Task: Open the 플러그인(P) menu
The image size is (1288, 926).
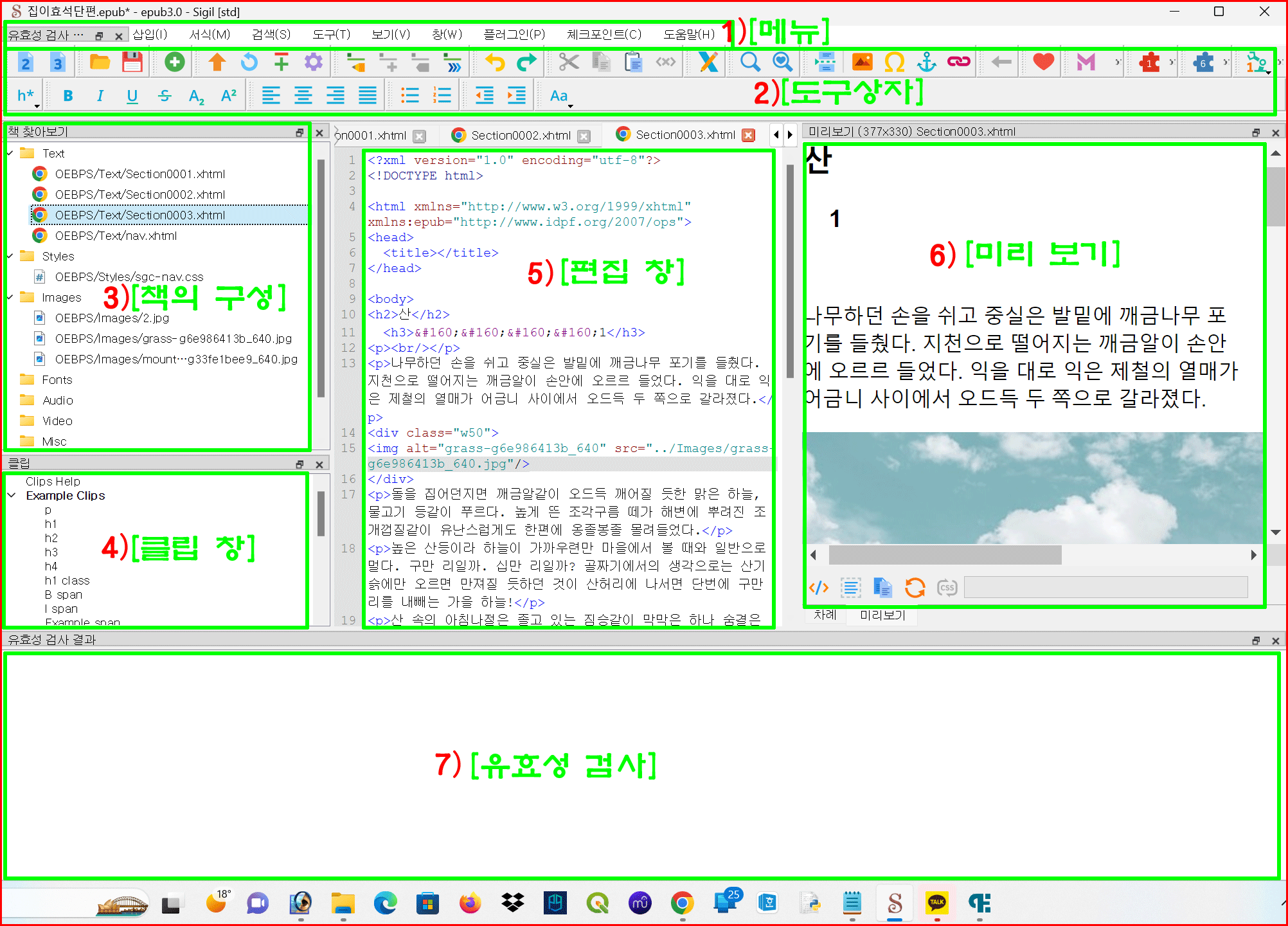Action: (x=514, y=34)
